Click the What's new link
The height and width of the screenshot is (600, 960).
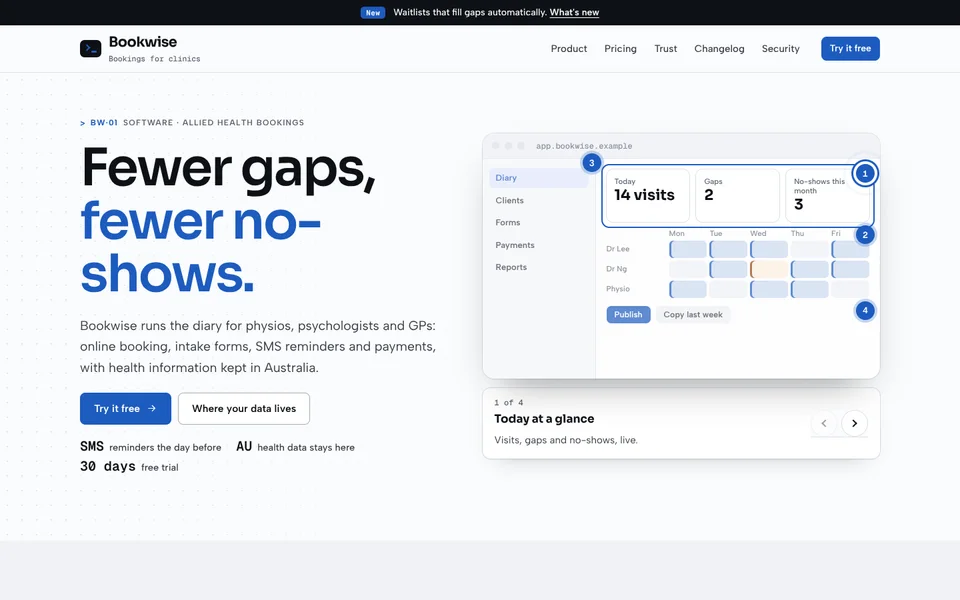coord(574,12)
